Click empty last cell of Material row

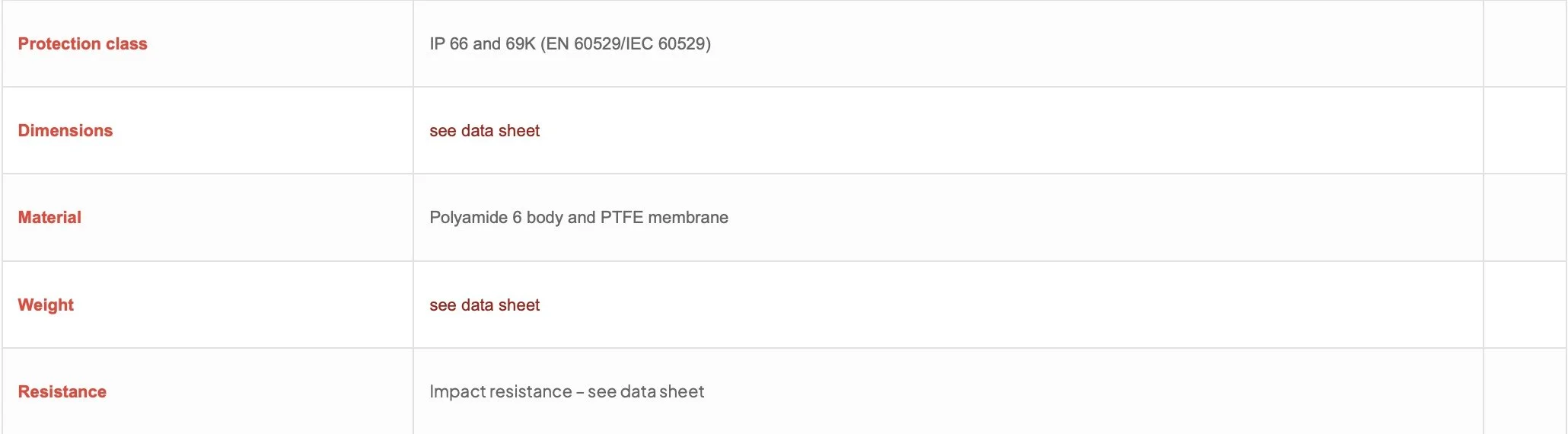1525,218
